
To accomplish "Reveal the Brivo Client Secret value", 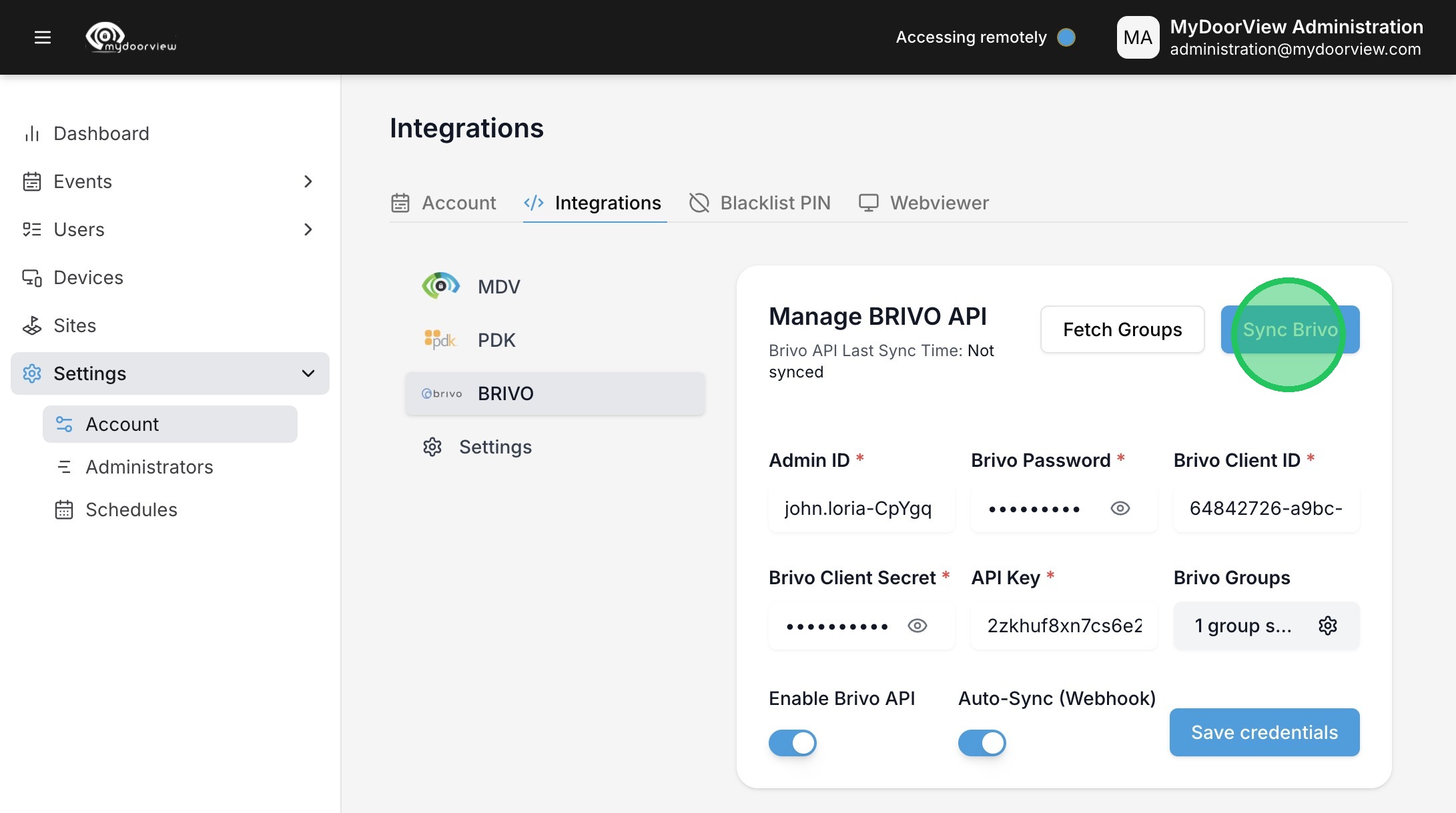I will click(918, 626).
